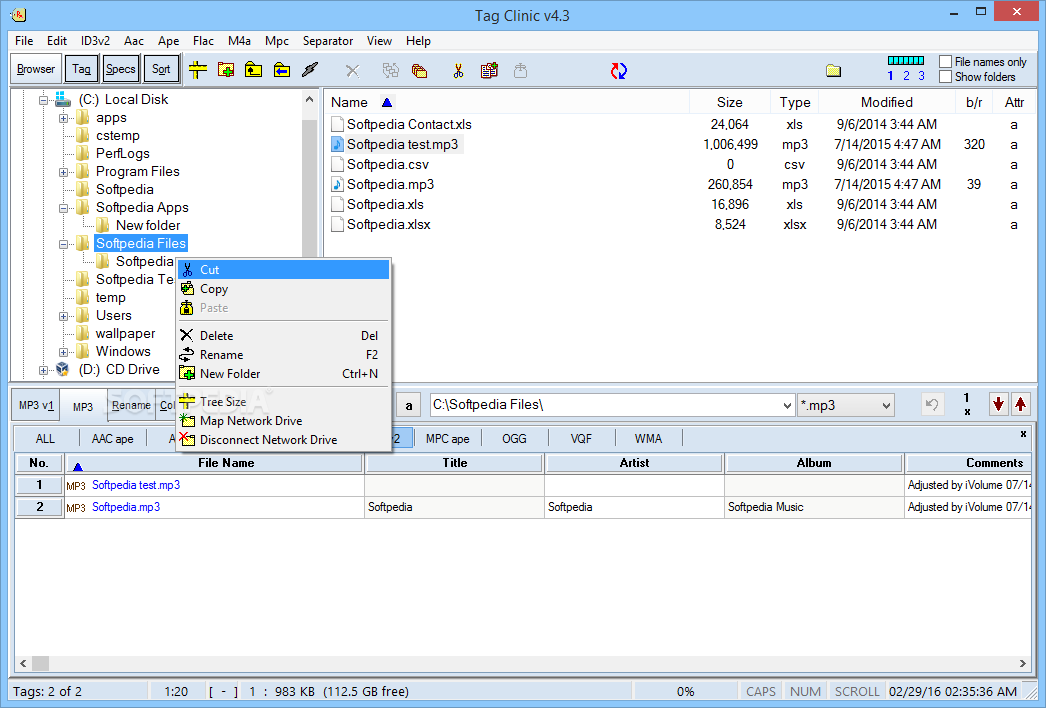Click the Sort button
The image size is (1046, 708).
coord(161,69)
